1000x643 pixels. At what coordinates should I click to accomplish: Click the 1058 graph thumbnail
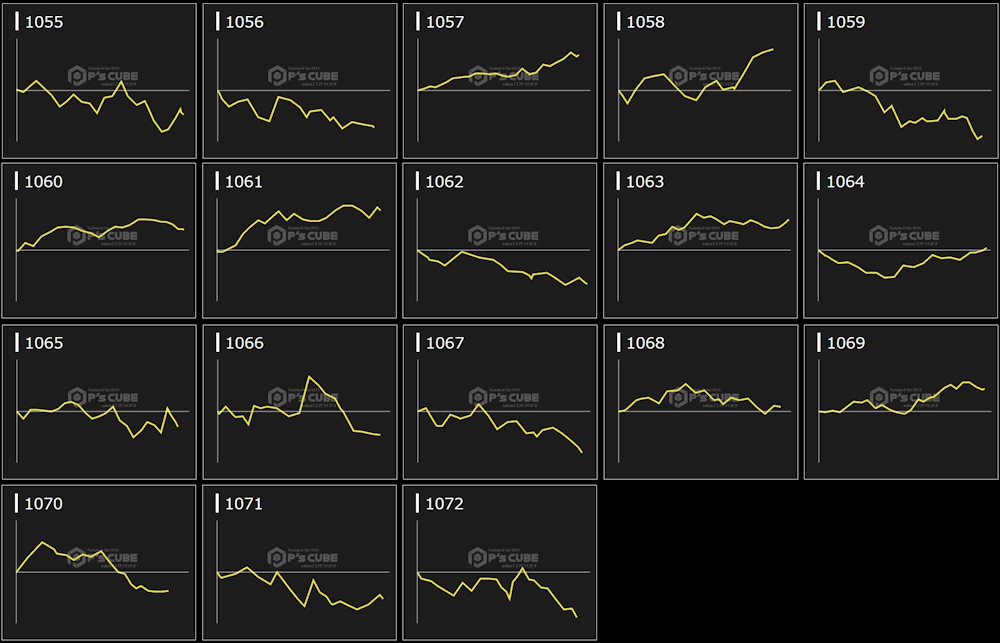click(700, 81)
